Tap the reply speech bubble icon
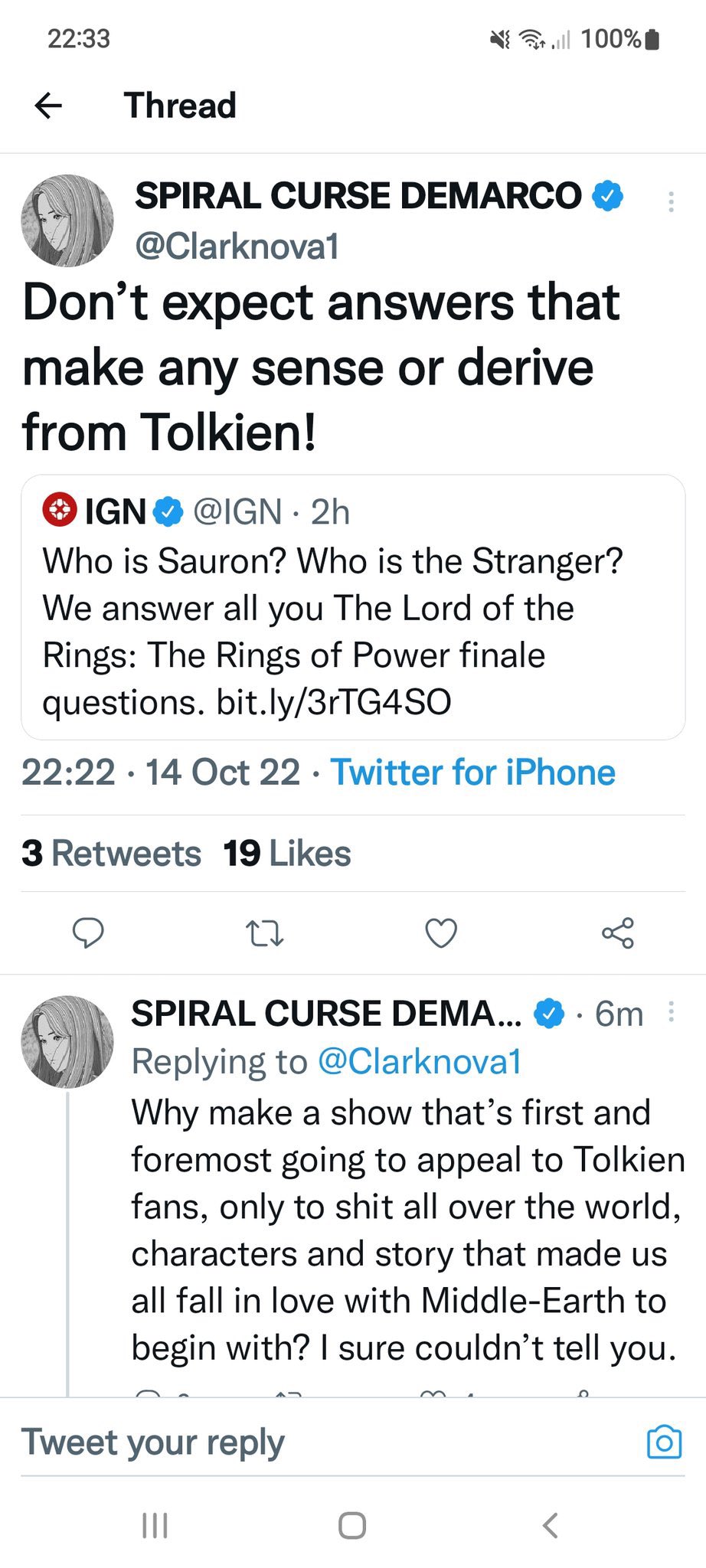 click(88, 933)
